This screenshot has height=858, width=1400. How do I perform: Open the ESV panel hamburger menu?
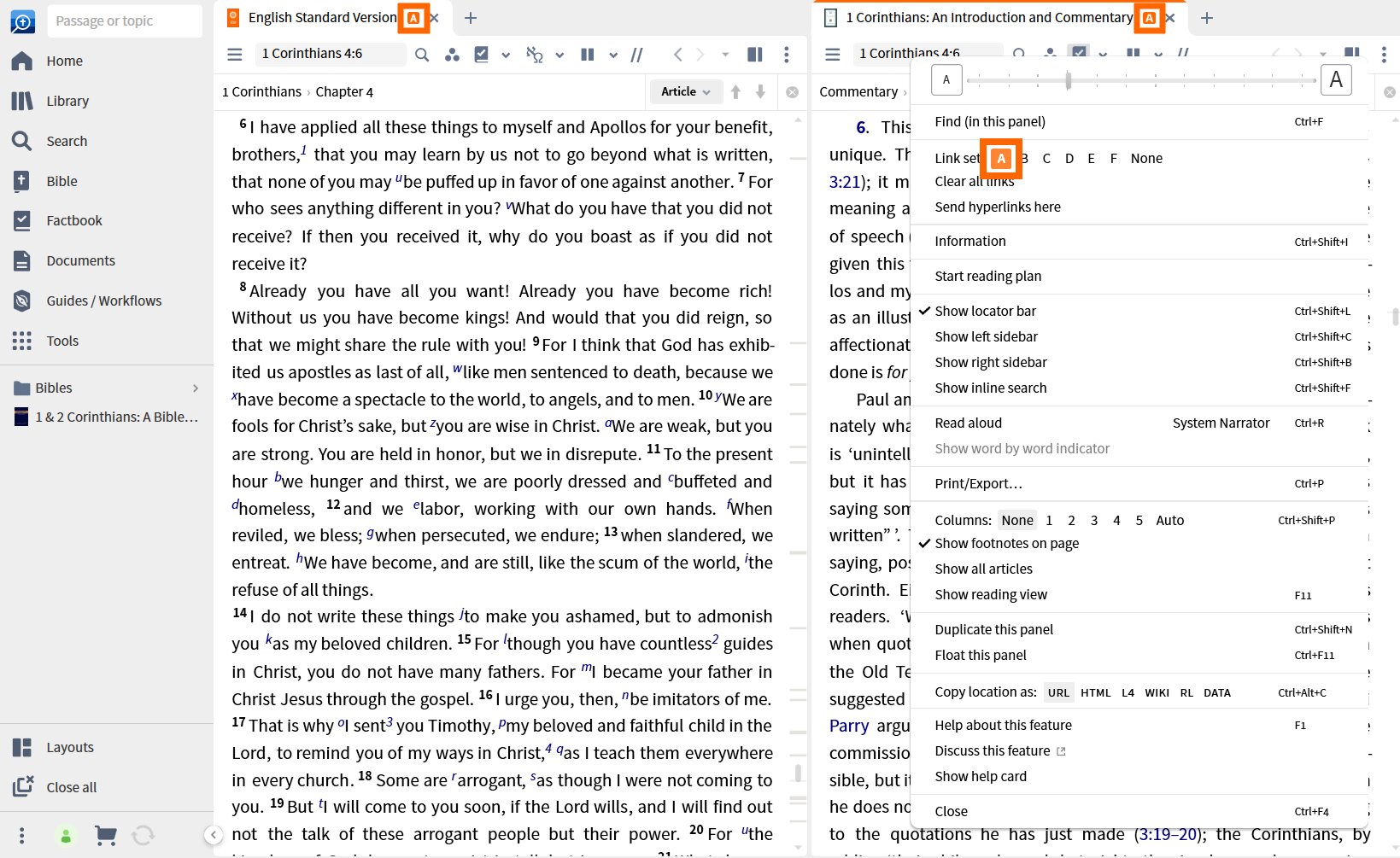coord(235,54)
